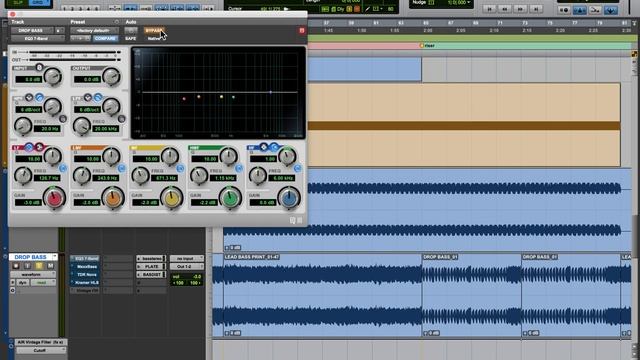Select the LF band shelf filter icon
The width and height of the screenshot is (640, 360).
click(39, 147)
